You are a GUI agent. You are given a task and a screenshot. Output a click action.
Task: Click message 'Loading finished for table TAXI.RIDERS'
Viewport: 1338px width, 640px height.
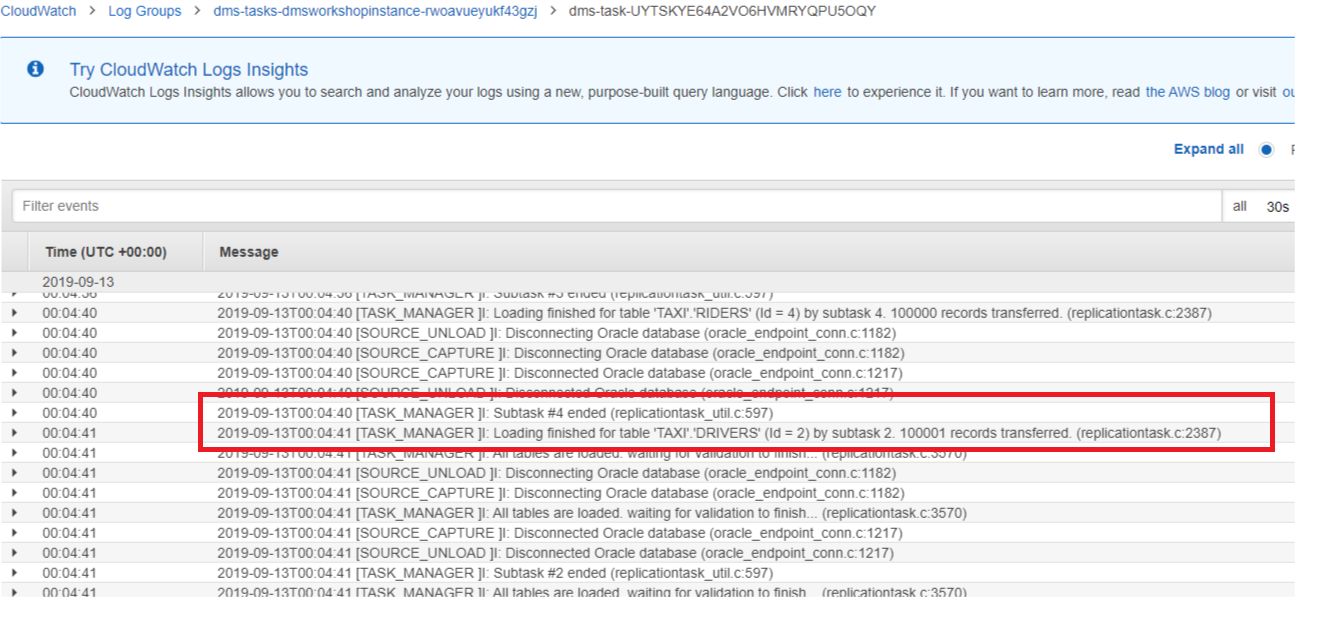pos(714,313)
